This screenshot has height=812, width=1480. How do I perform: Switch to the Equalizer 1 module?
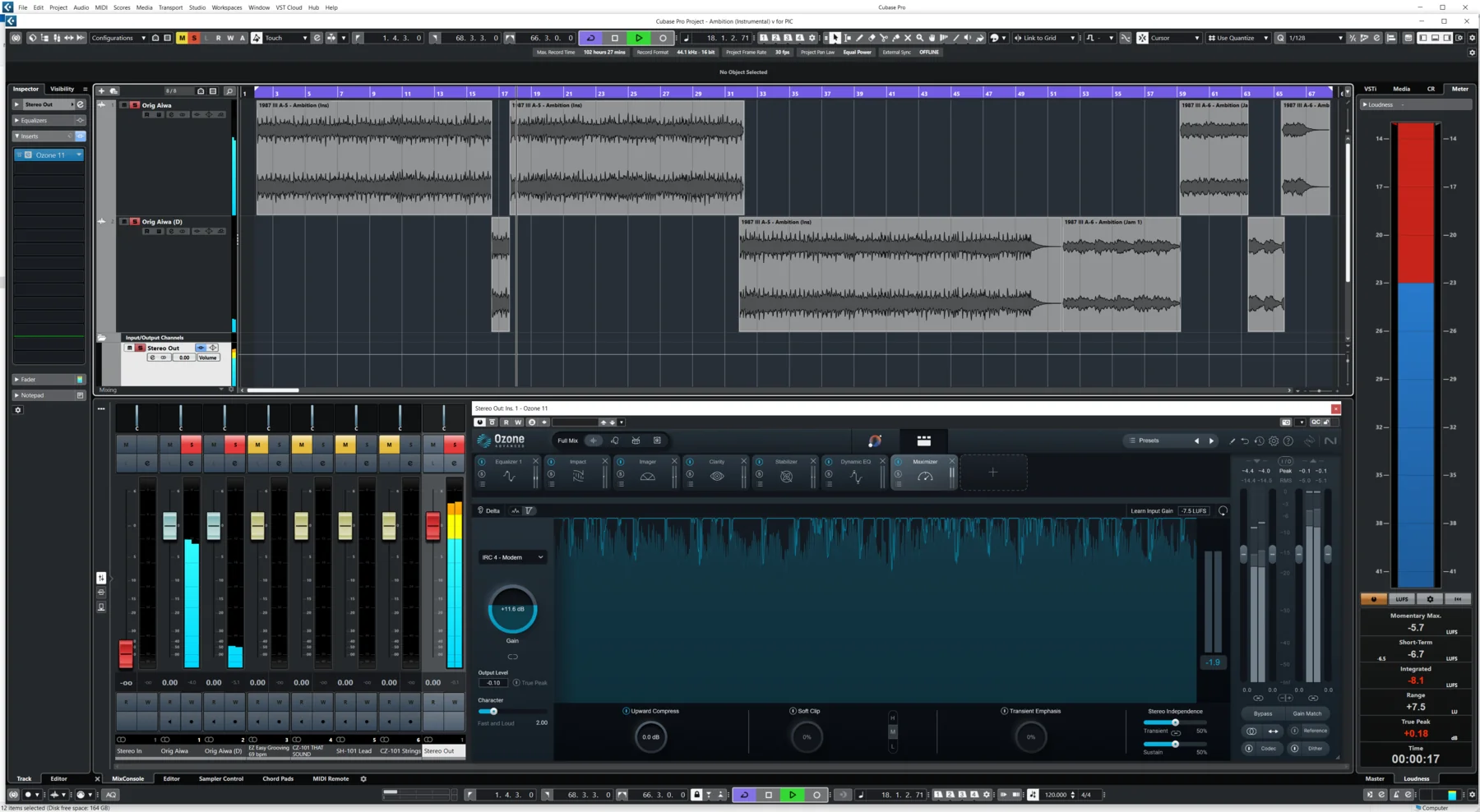[508, 462]
